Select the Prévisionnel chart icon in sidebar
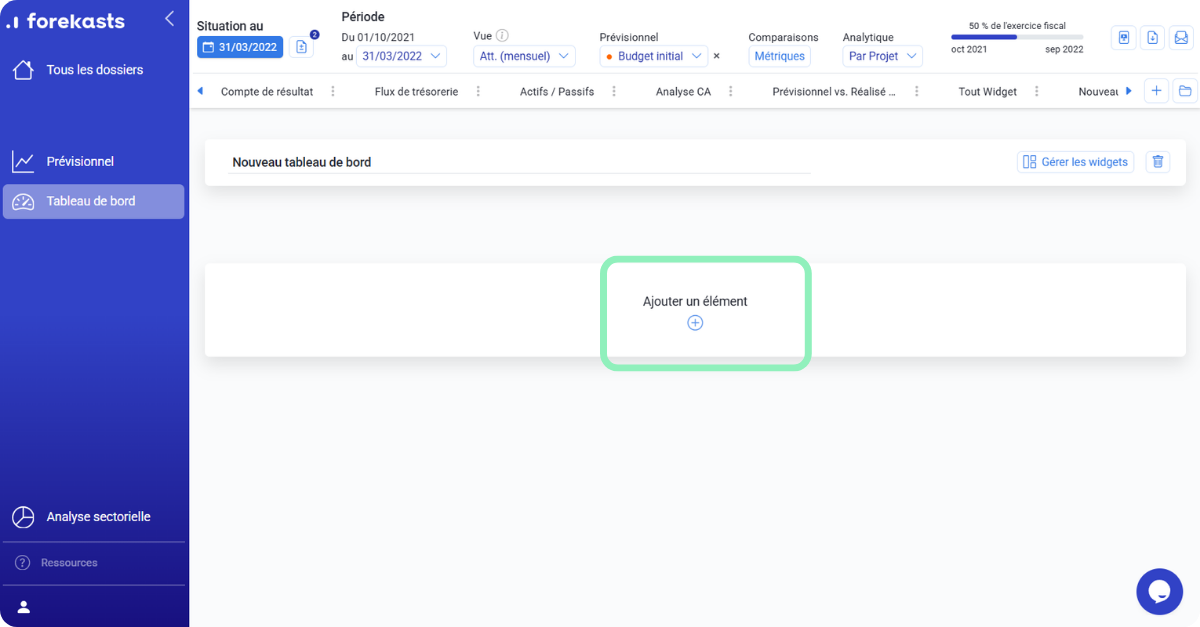Screen dimensions: 1200x627 tap(23, 160)
